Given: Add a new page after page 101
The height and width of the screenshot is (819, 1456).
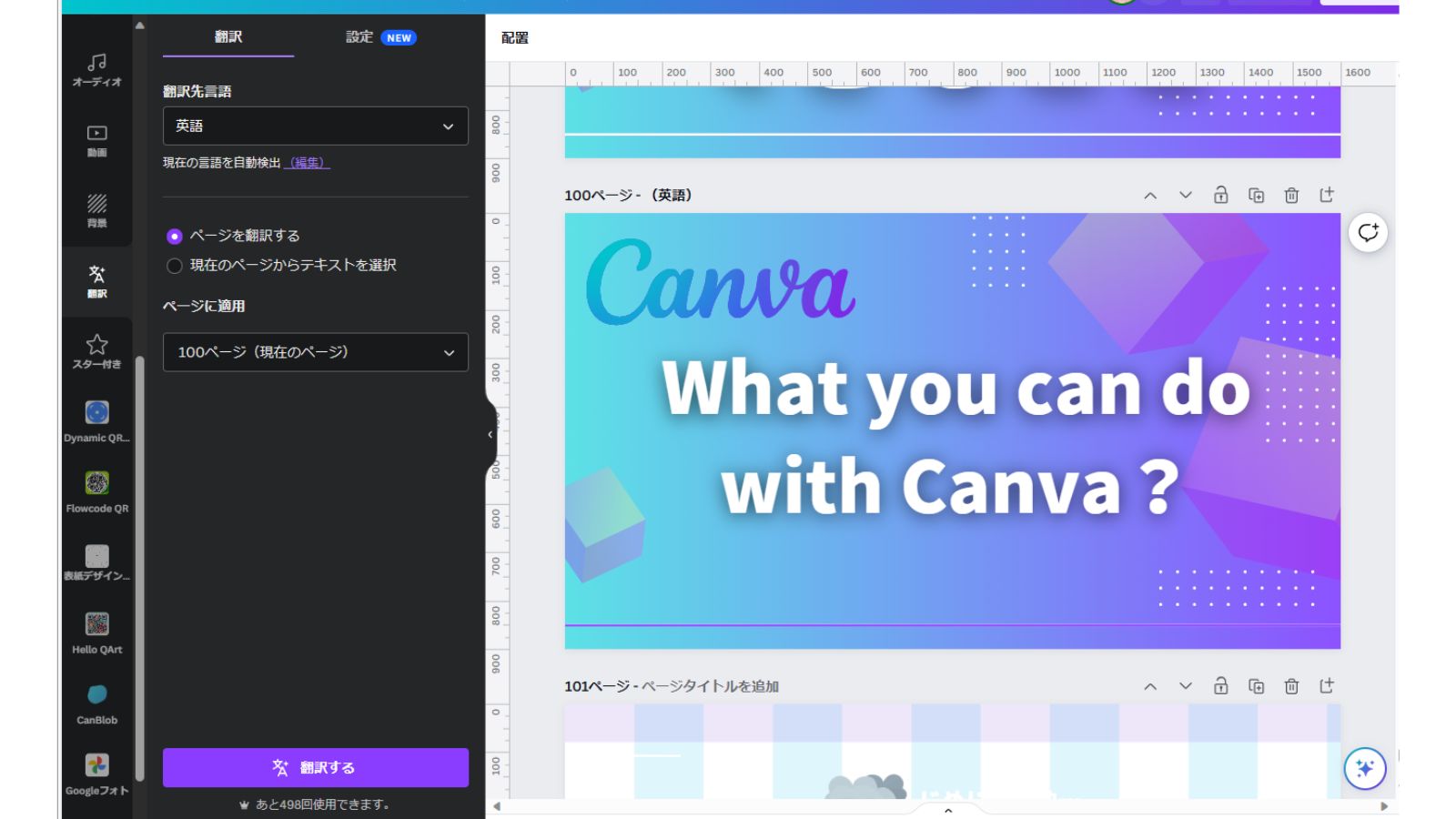Looking at the screenshot, I should coord(1327,686).
